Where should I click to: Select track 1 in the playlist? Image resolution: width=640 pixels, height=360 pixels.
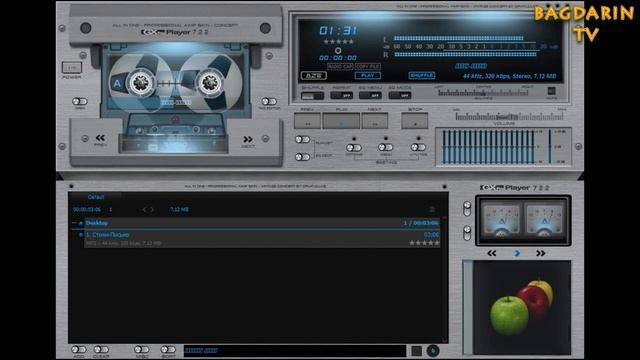(262, 239)
